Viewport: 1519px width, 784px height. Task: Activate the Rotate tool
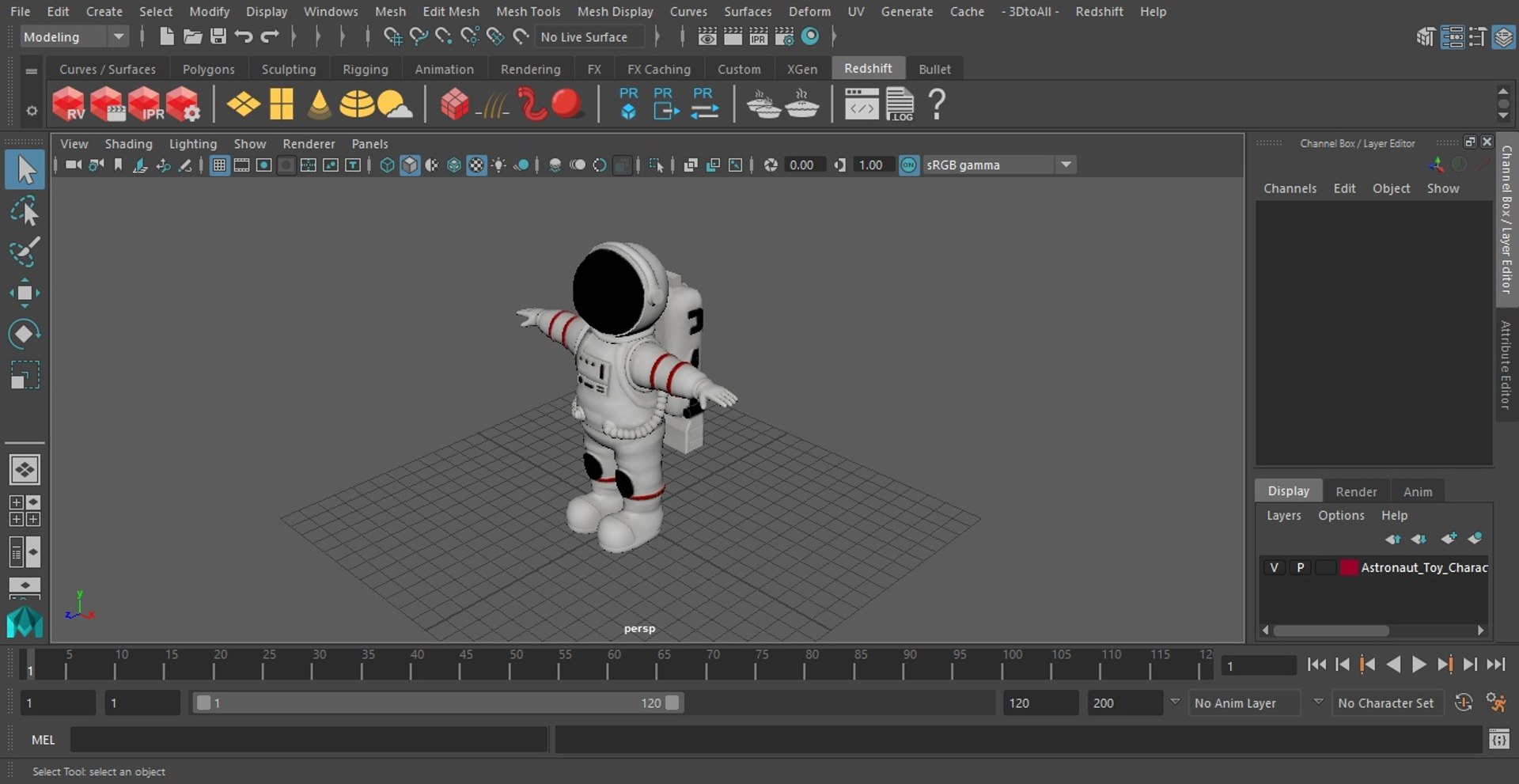25,334
